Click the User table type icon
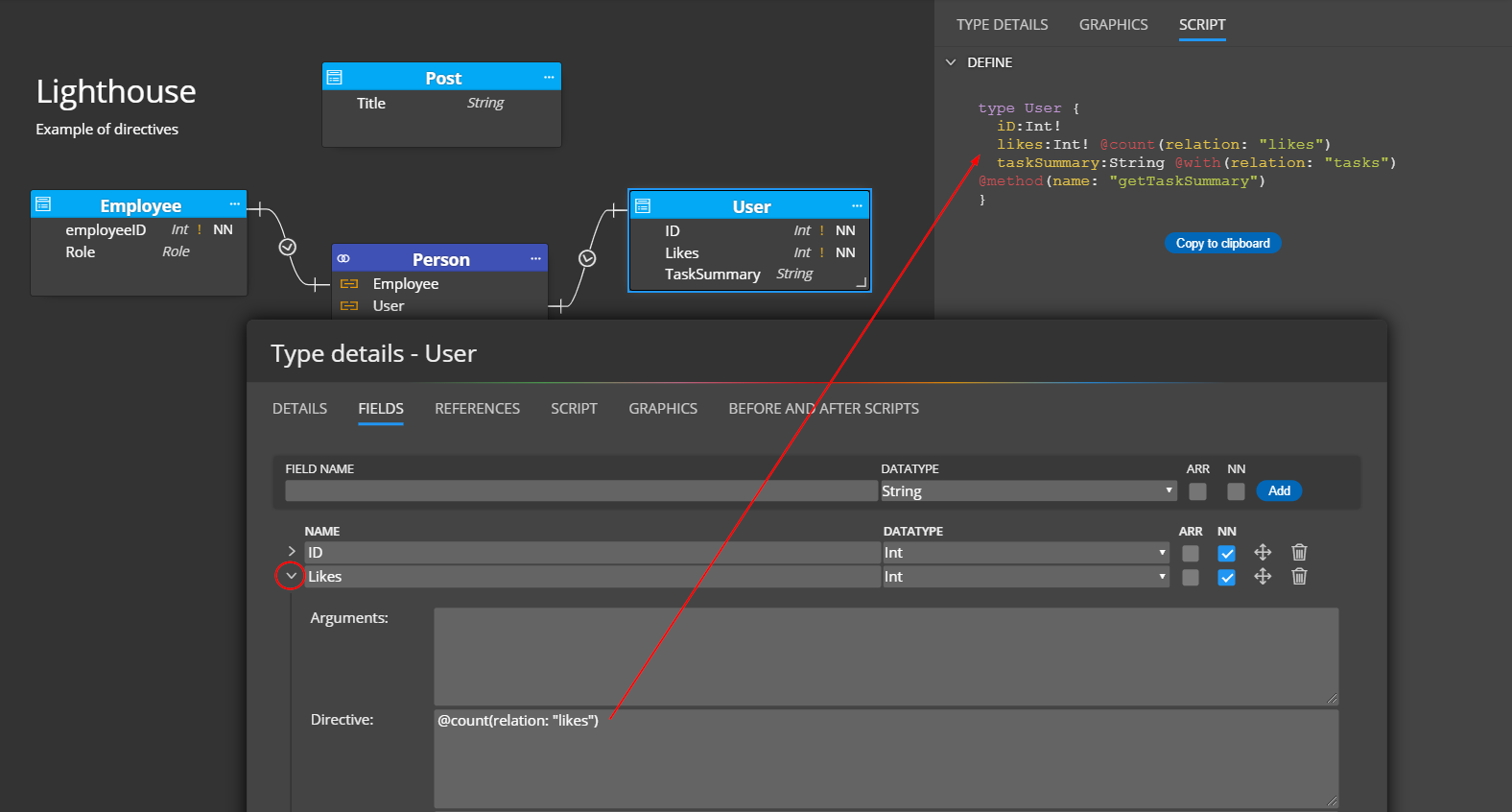 [643, 205]
